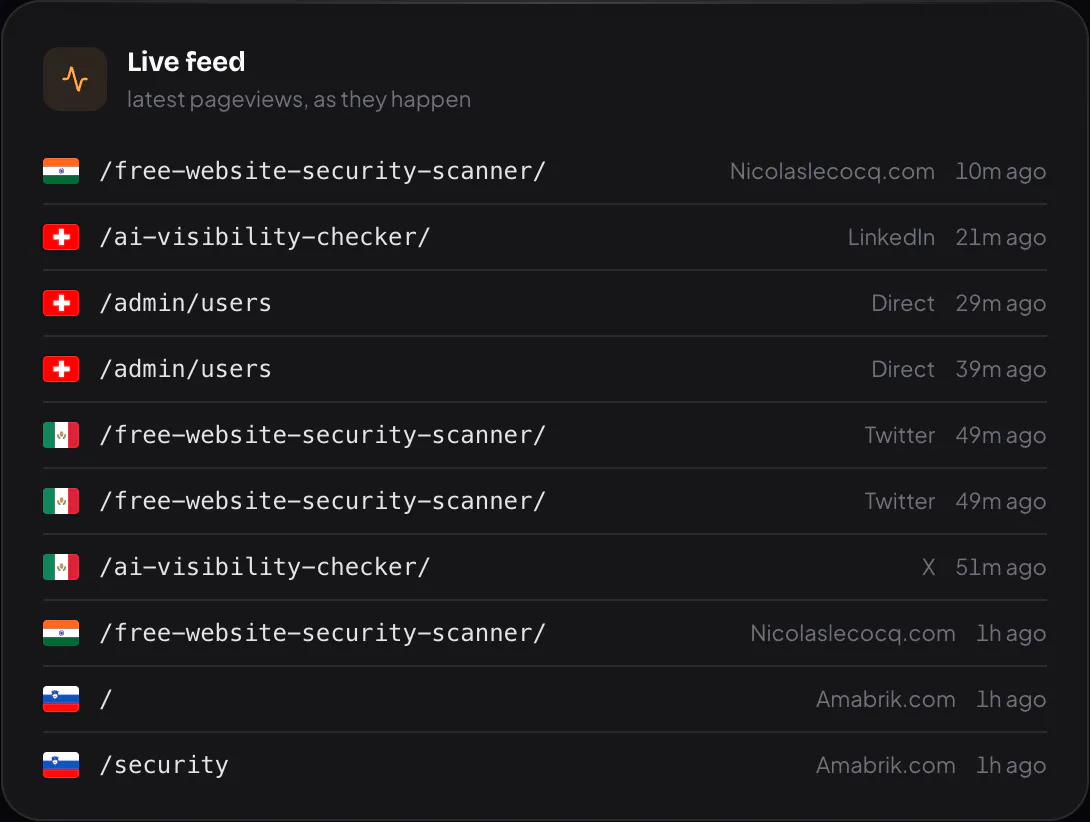Click the Slovenia flag beside the root / path
Screen dimensions: 1090x822
coord(61,699)
